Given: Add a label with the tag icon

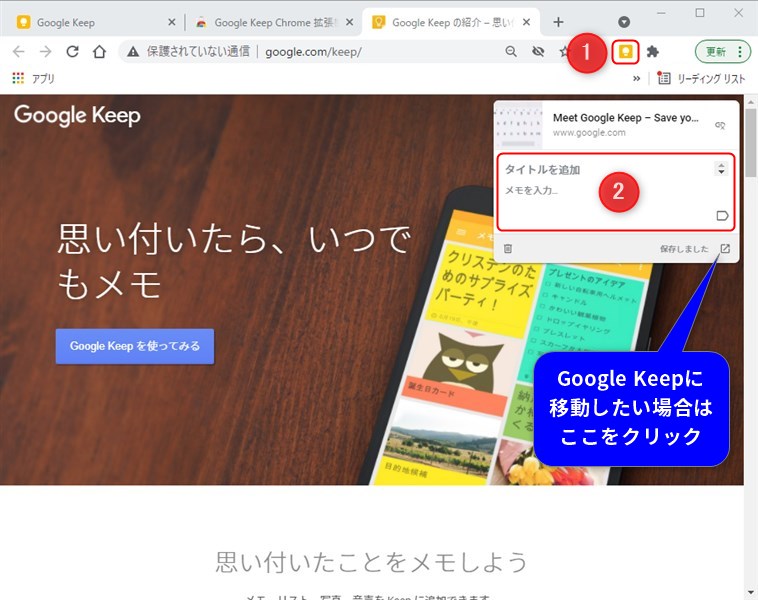Looking at the screenshot, I should pyautogui.click(x=723, y=216).
